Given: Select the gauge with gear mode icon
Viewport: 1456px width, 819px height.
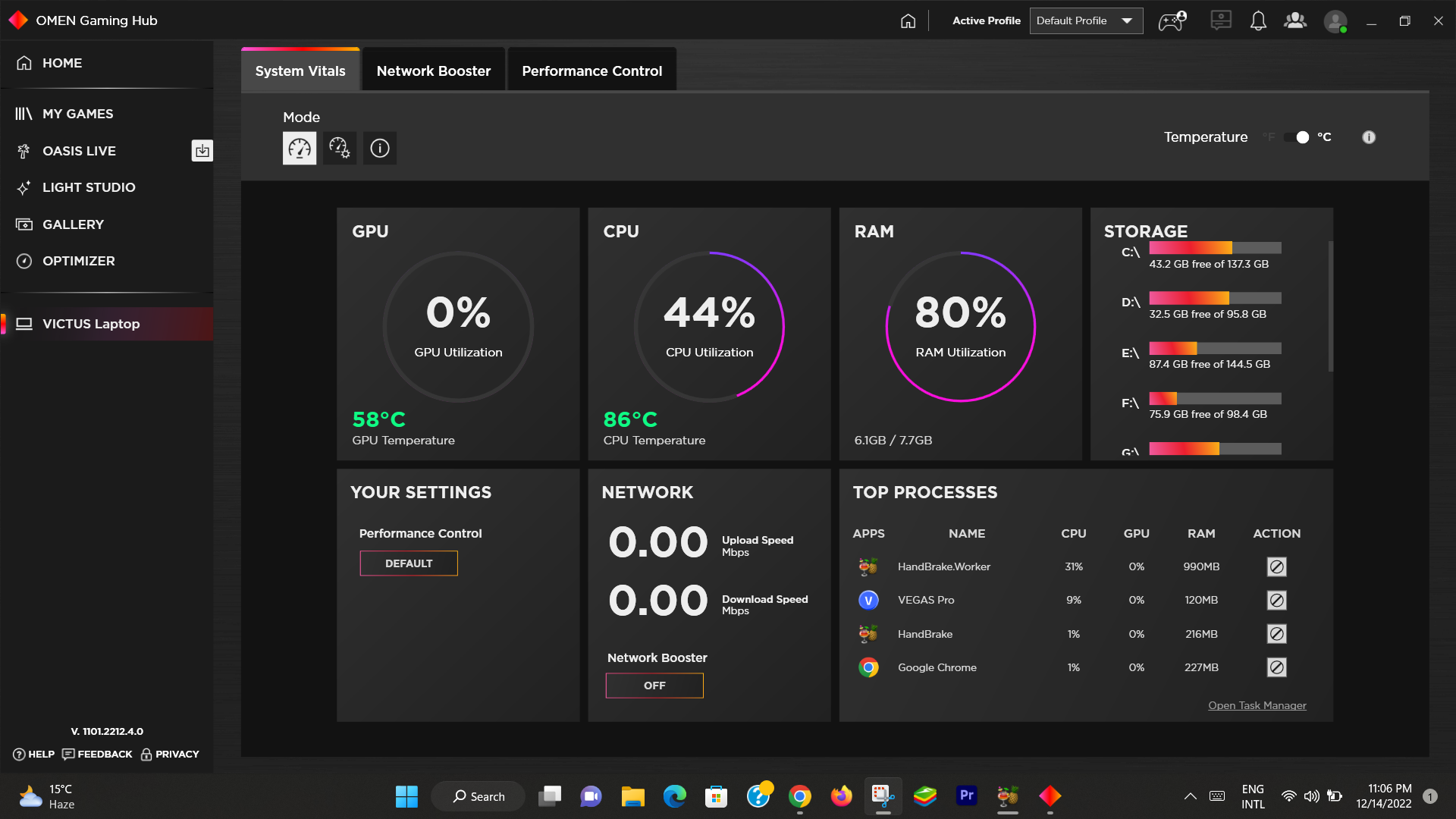Looking at the screenshot, I should tap(339, 148).
